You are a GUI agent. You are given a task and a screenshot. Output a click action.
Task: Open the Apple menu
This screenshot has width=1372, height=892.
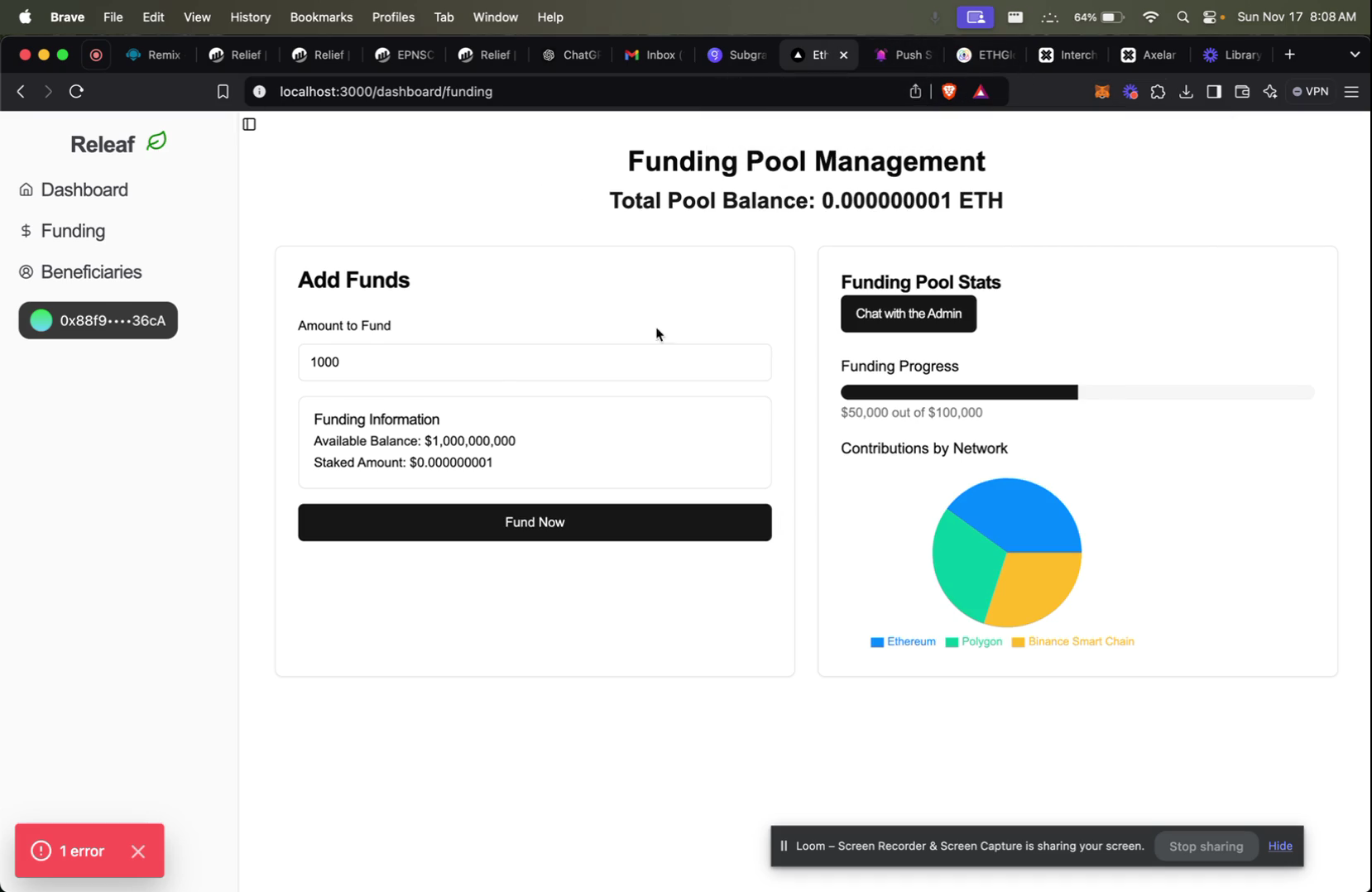point(25,17)
